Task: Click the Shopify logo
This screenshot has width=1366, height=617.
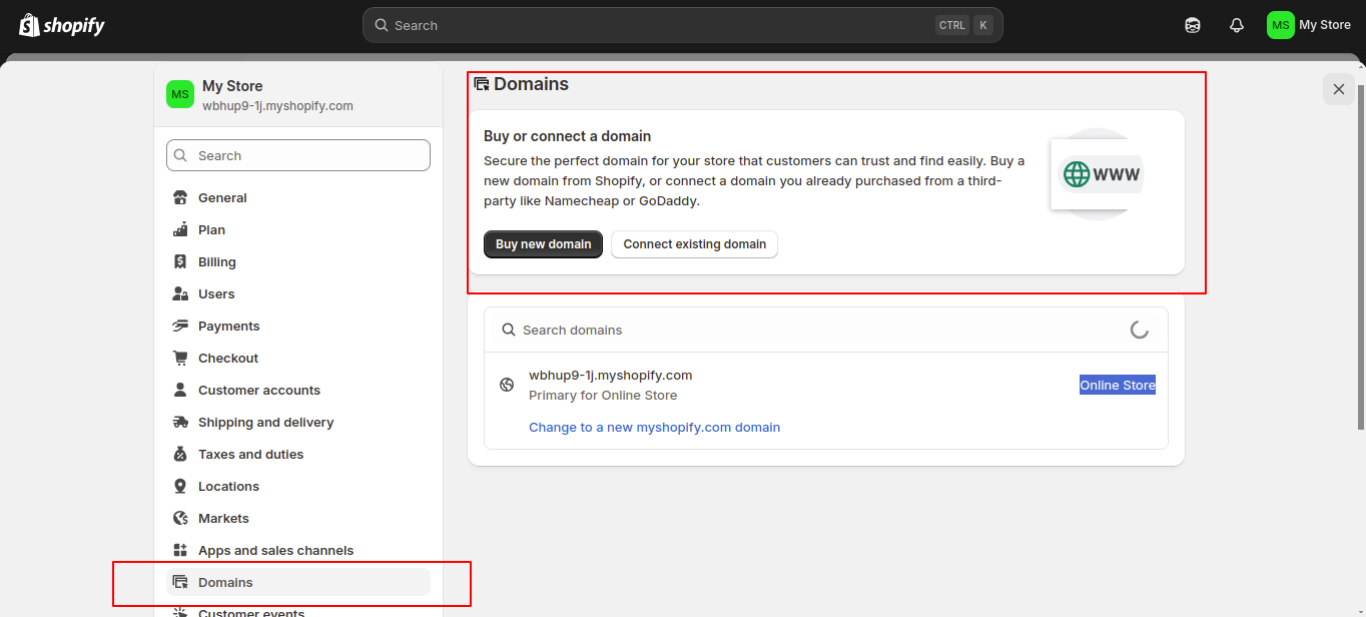Action: 61,24
